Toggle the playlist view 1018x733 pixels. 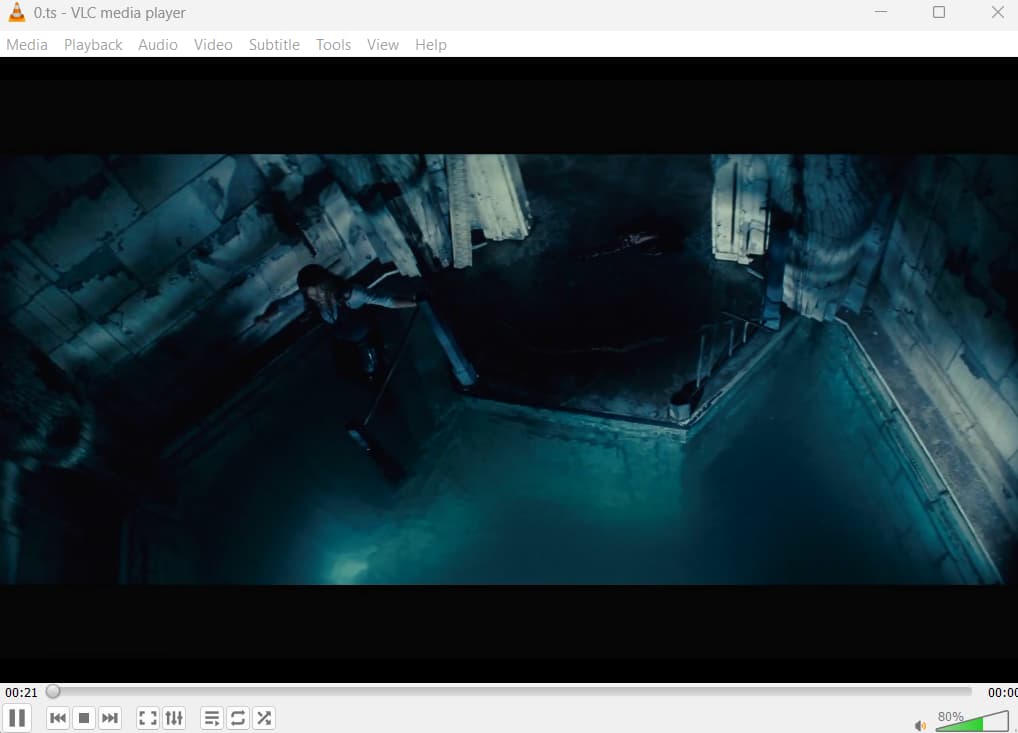[211, 717]
